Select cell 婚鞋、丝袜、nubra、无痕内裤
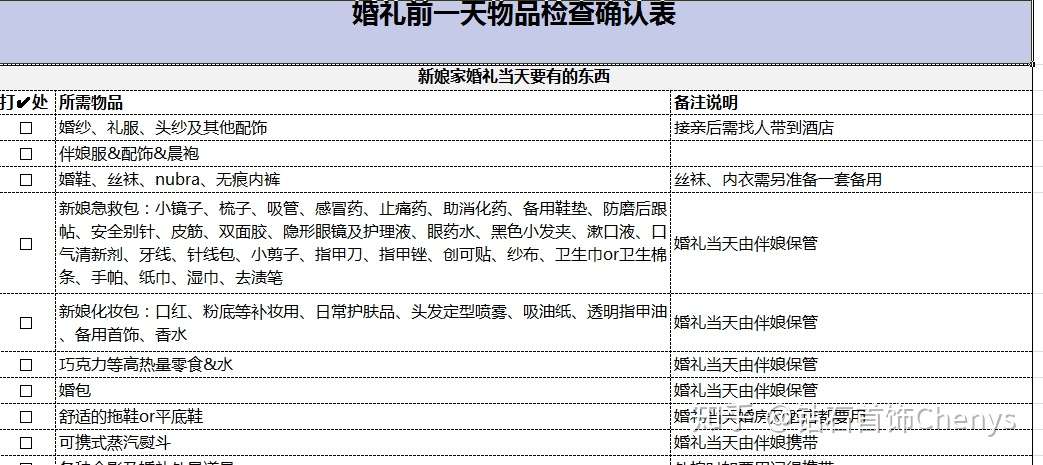This screenshot has height=465, width=1043. pyautogui.click(x=363, y=180)
